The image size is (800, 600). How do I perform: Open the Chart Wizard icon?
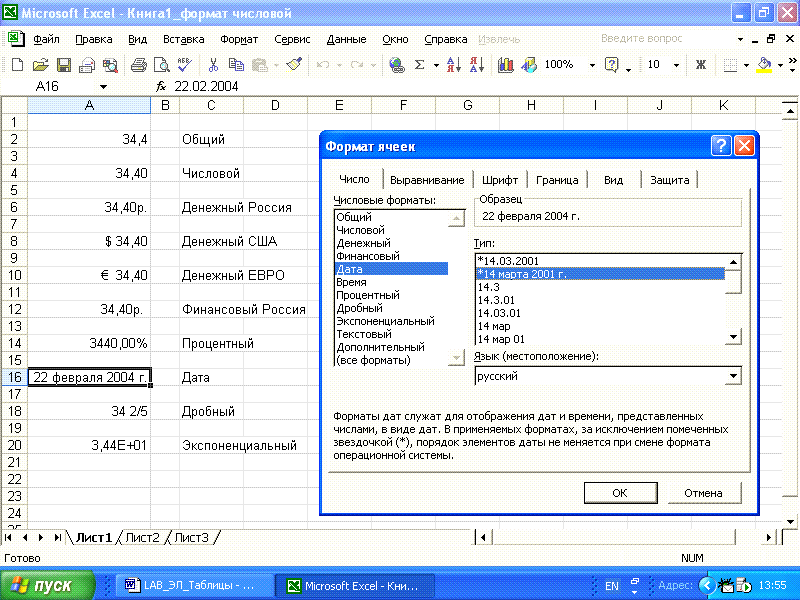tap(506, 65)
